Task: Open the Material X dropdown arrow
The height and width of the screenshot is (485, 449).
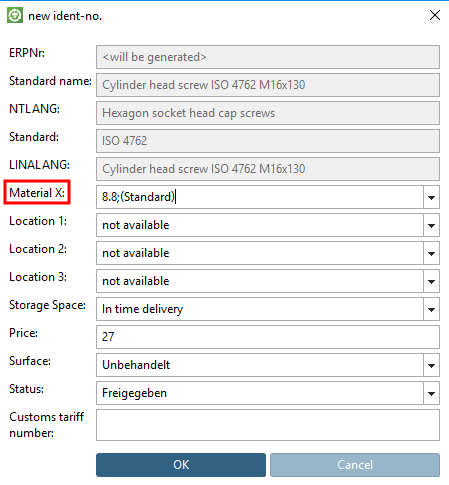Action: coord(431,197)
